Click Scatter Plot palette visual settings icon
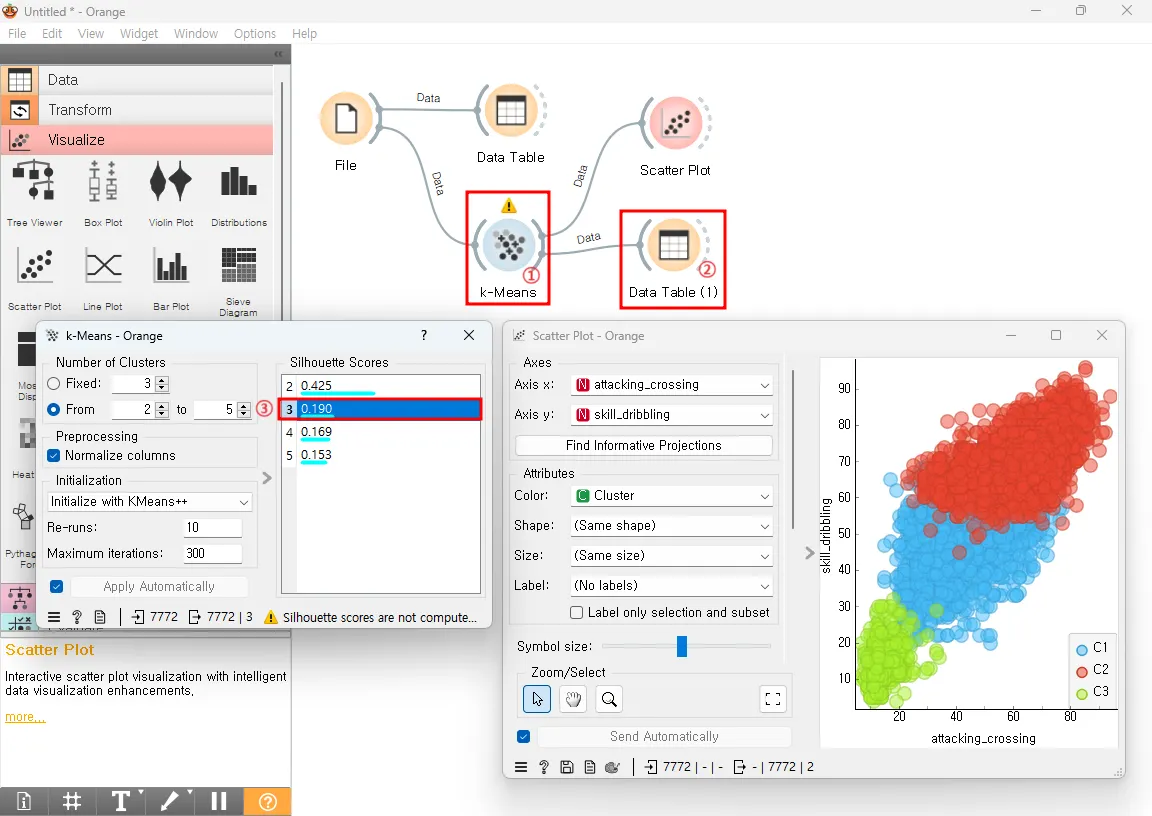1152x816 pixels. coord(613,767)
